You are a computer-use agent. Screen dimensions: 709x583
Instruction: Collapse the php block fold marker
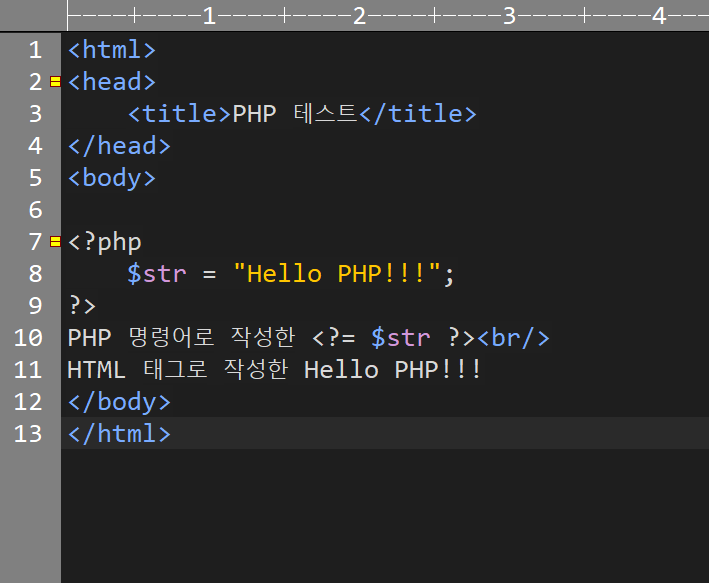tap(55, 242)
